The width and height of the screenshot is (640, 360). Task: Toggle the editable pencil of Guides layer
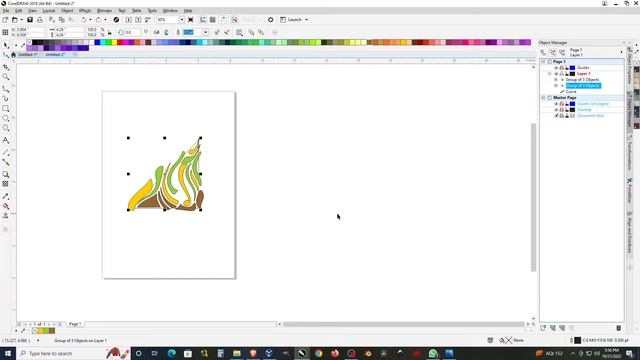(567, 68)
